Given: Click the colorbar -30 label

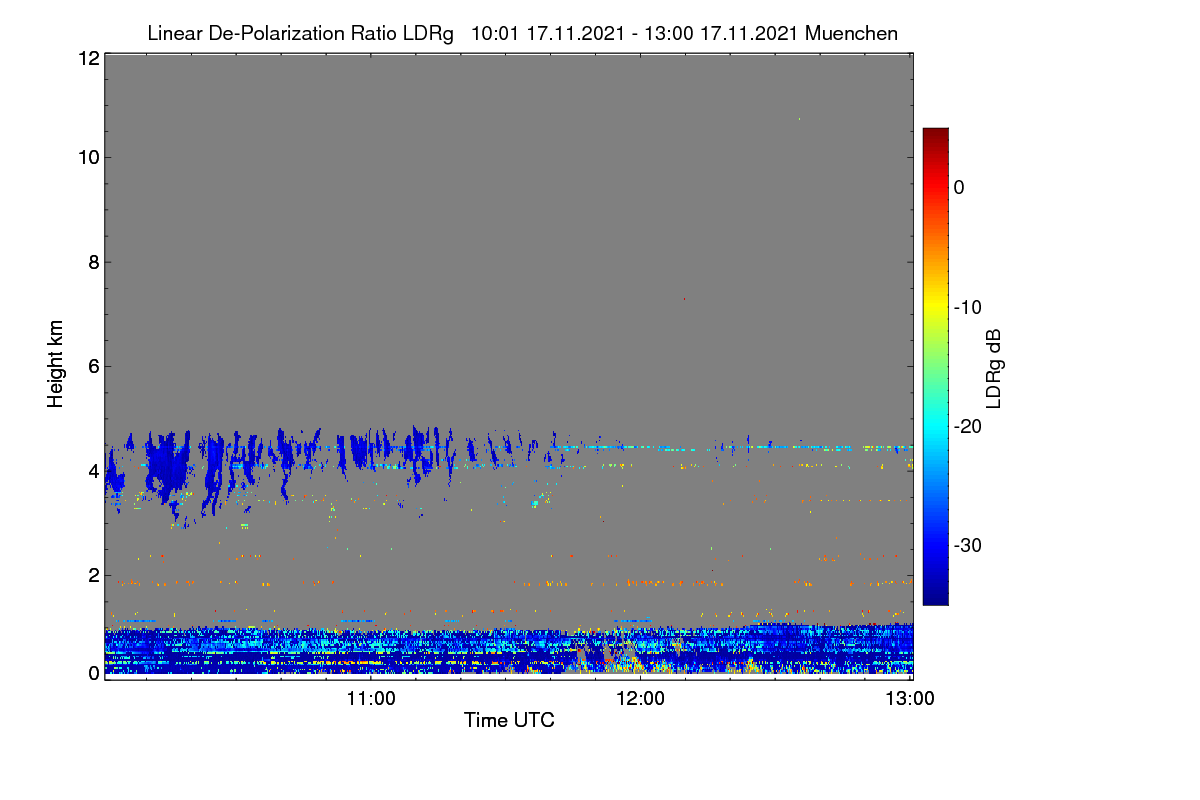Looking at the screenshot, I should coord(968,546).
